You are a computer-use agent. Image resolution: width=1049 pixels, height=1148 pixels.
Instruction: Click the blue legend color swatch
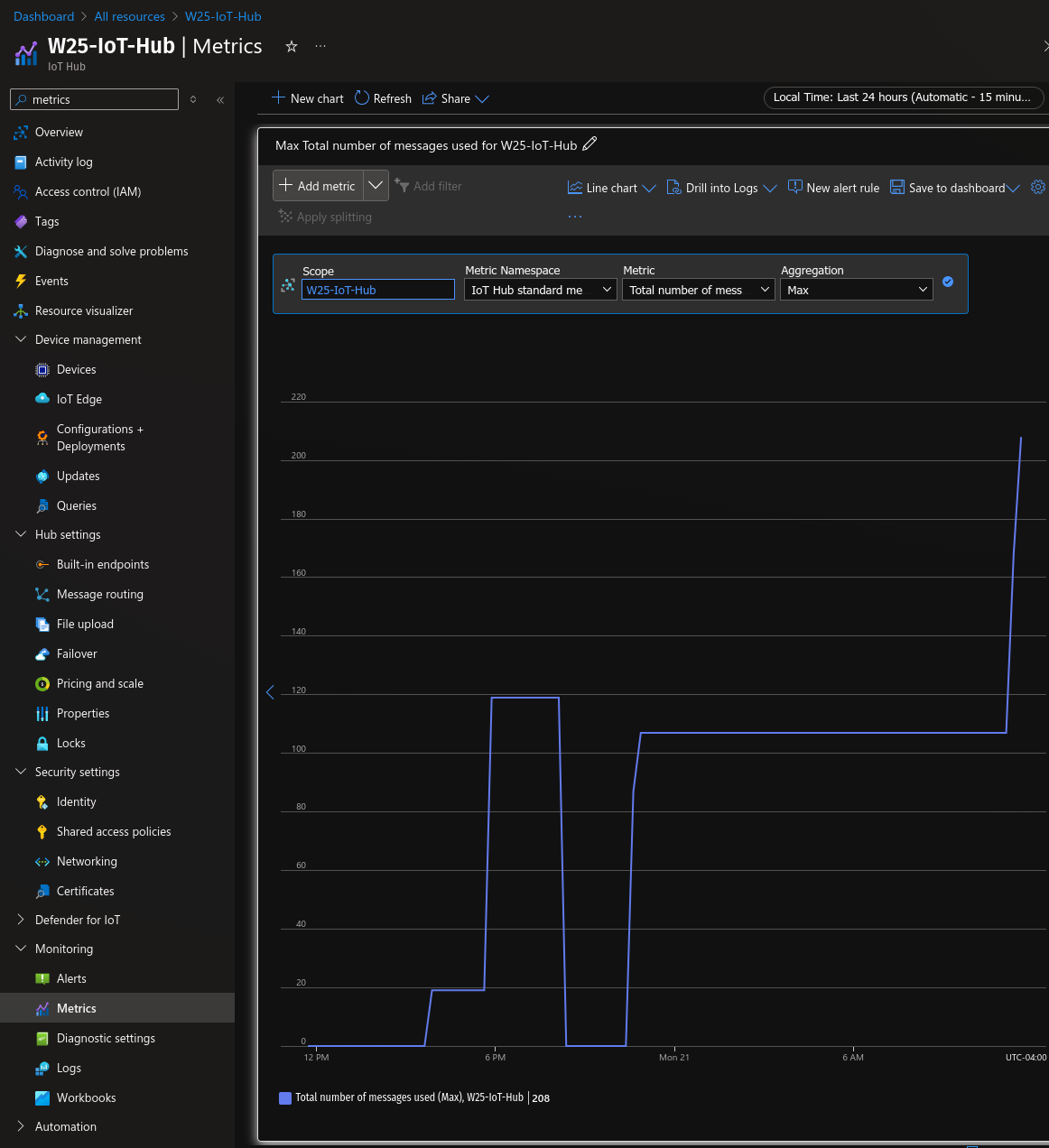click(285, 1098)
